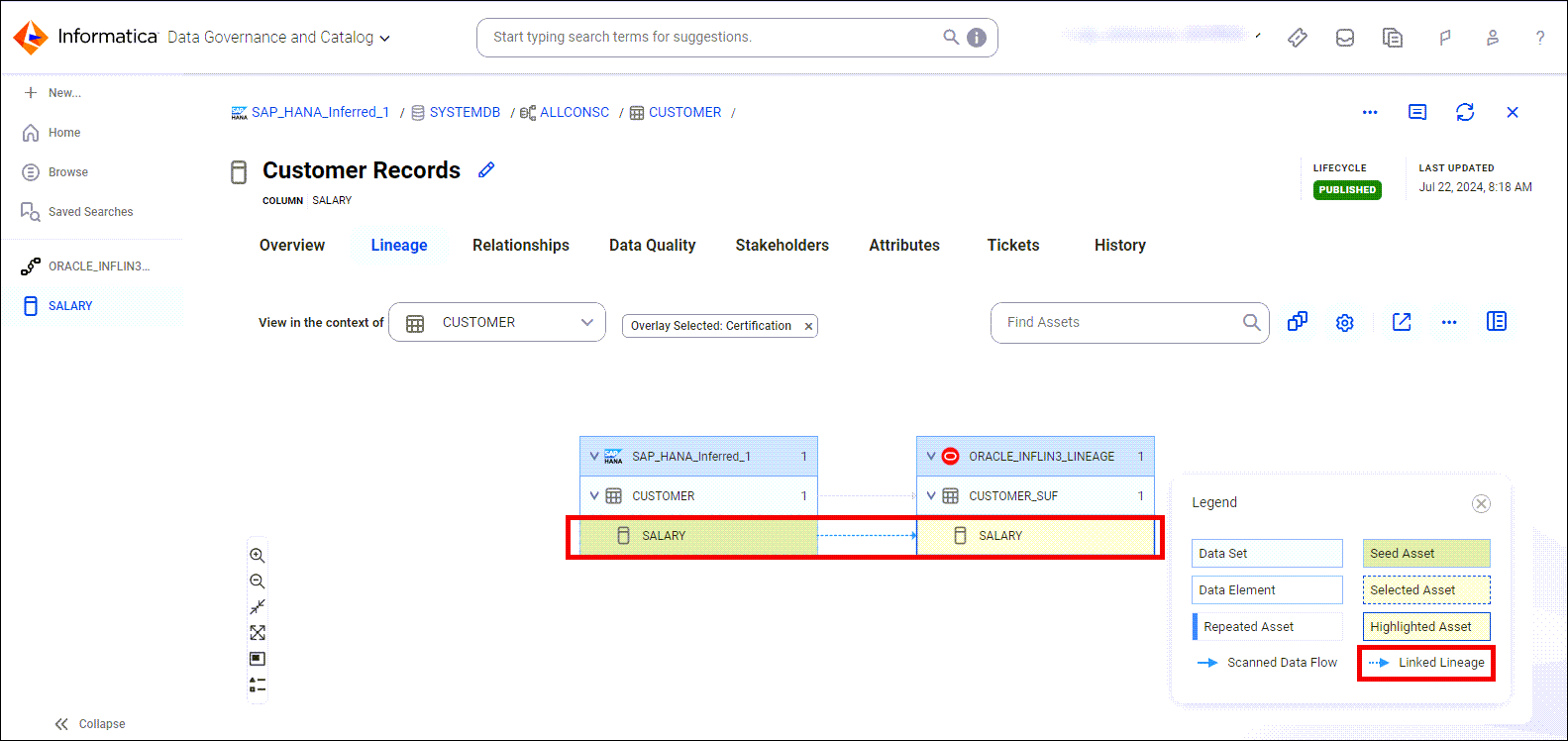Open the Data Governance and Catalog dropdown

pos(278,38)
